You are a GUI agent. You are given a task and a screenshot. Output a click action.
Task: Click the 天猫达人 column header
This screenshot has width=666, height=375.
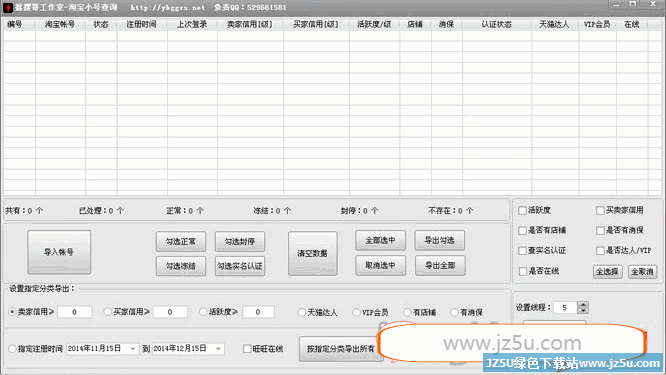[555, 24]
